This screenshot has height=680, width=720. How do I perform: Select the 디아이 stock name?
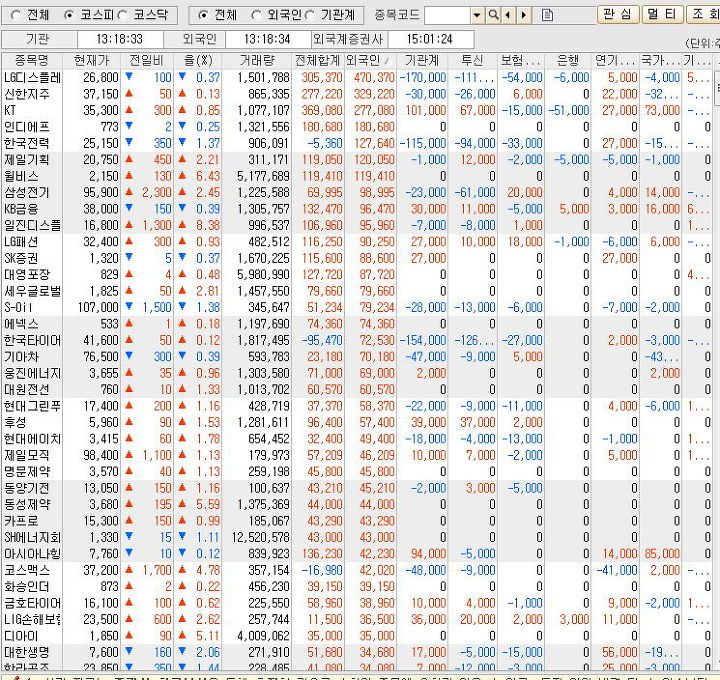(x=21, y=636)
